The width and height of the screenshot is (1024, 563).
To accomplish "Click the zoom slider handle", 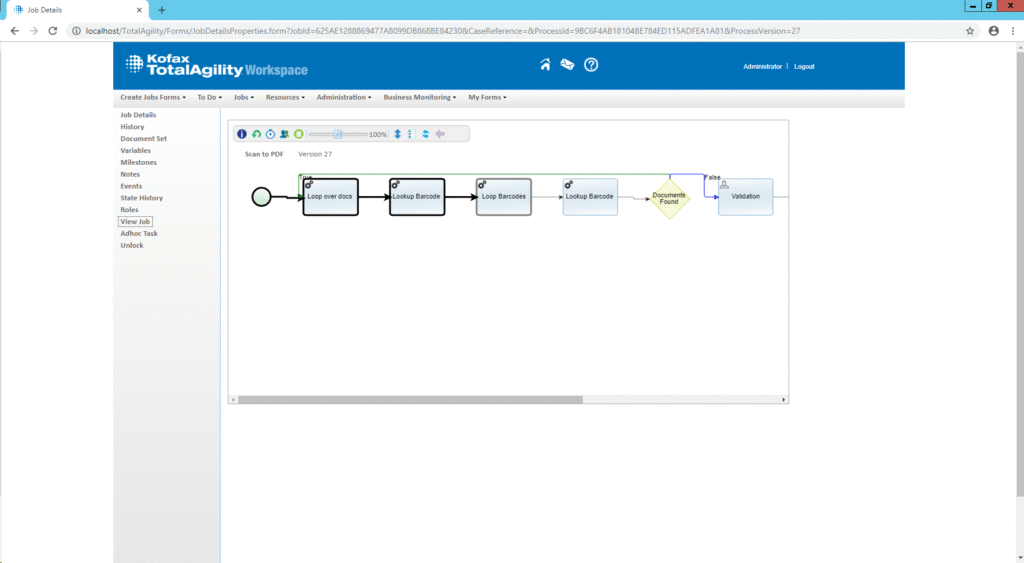I will pyautogui.click(x=338, y=134).
